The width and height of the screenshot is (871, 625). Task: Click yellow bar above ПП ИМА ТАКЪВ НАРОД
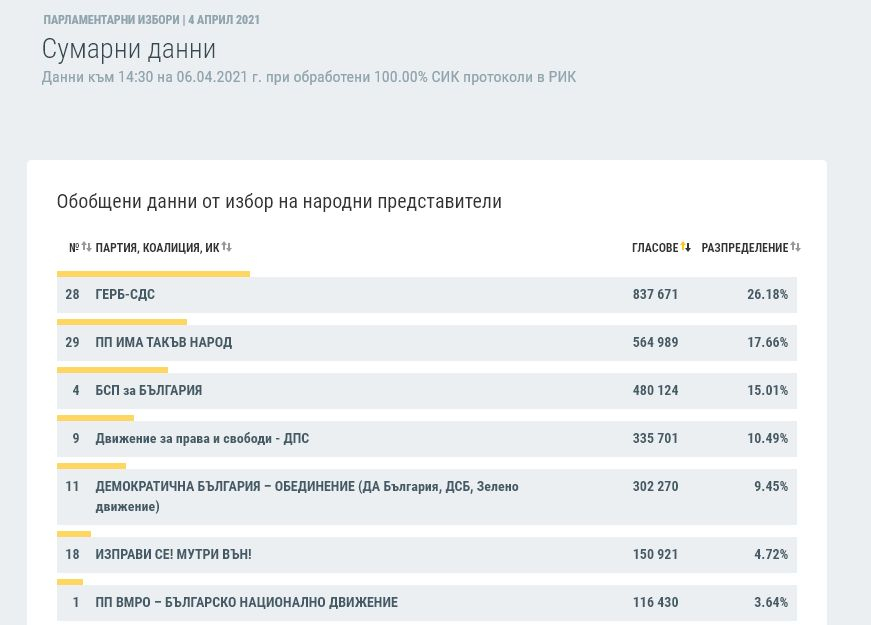(122, 322)
